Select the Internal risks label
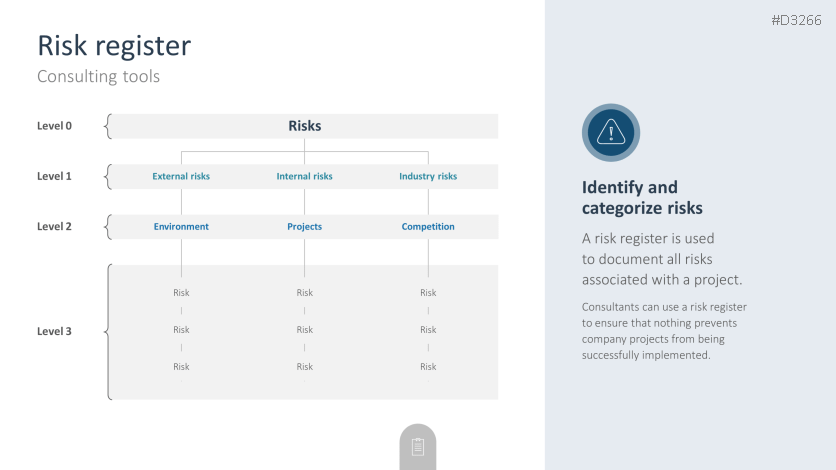This screenshot has width=836, height=470. tap(304, 177)
